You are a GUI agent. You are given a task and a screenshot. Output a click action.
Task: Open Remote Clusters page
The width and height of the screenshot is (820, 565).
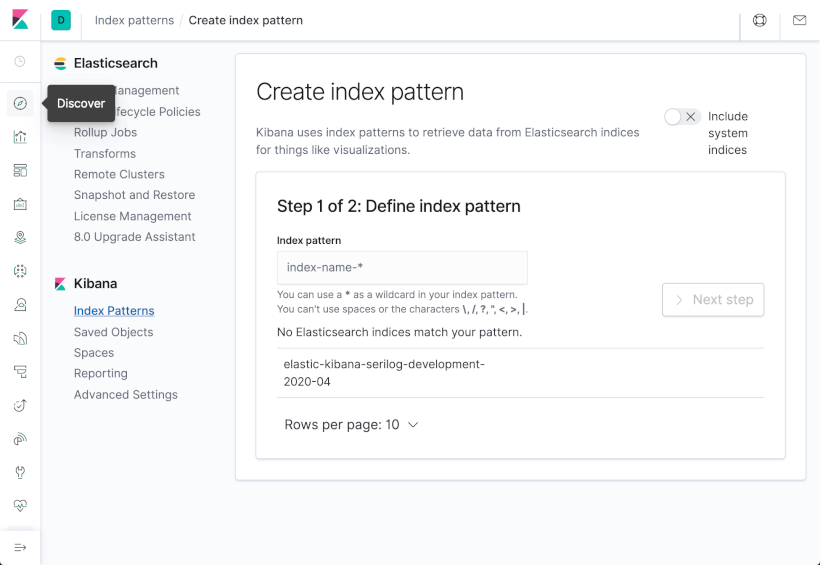(119, 174)
